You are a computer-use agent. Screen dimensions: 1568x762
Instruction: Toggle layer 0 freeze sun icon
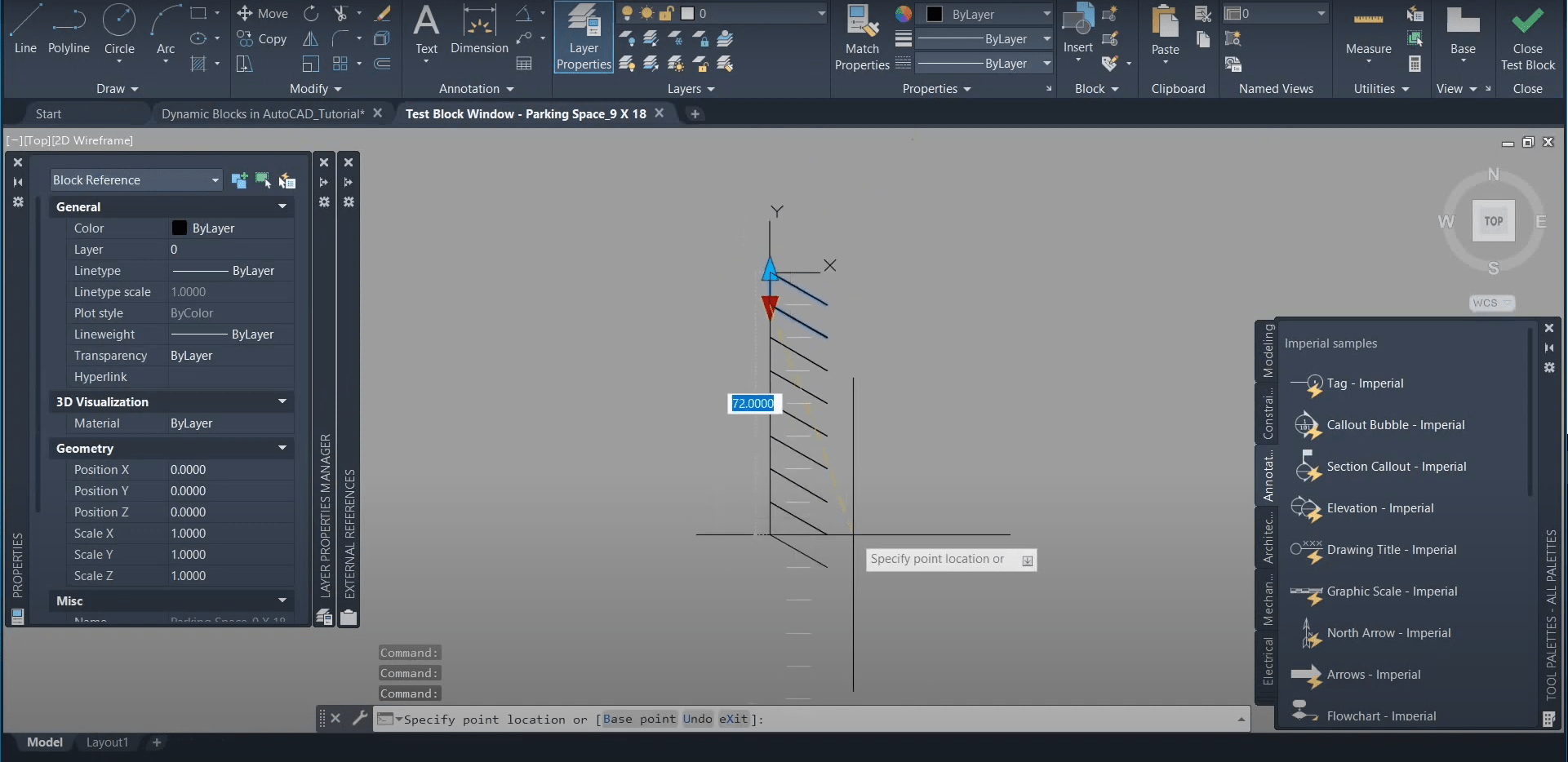coord(646,13)
